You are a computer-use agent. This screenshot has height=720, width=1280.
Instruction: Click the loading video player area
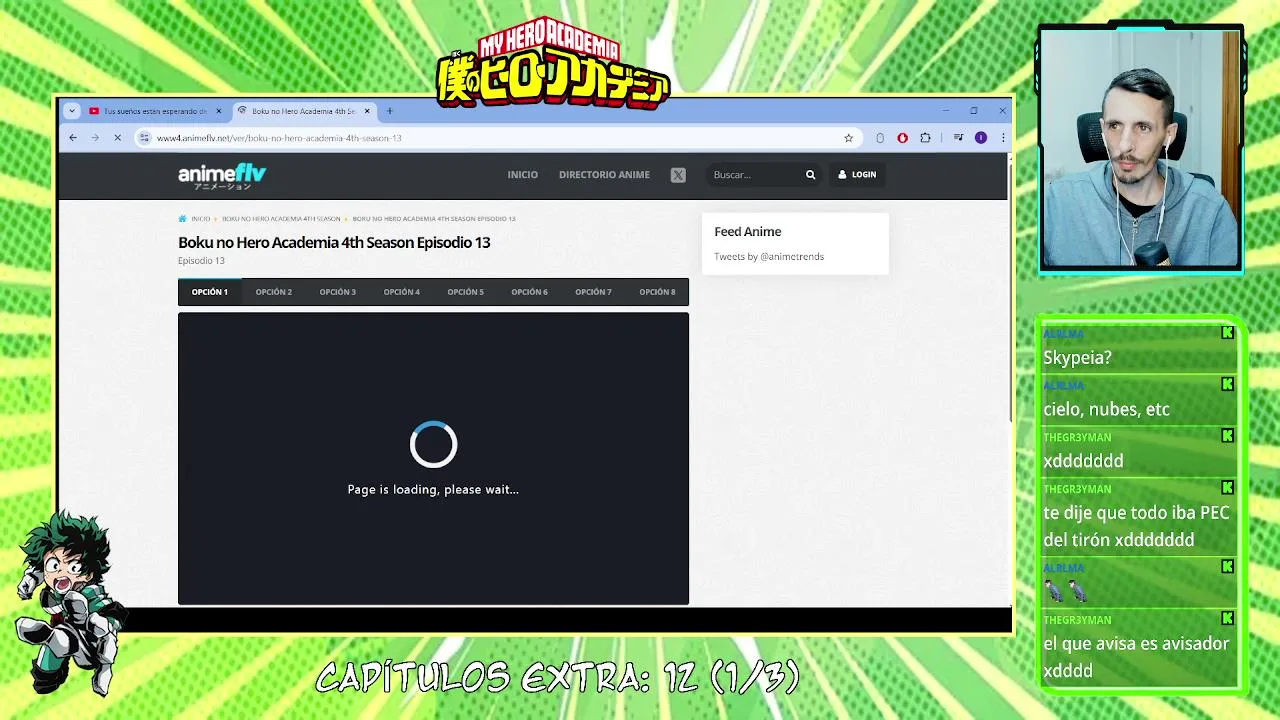click(433, 459)
